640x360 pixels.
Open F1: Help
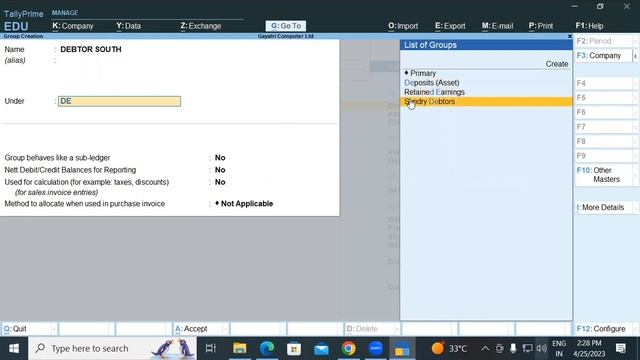589,26
